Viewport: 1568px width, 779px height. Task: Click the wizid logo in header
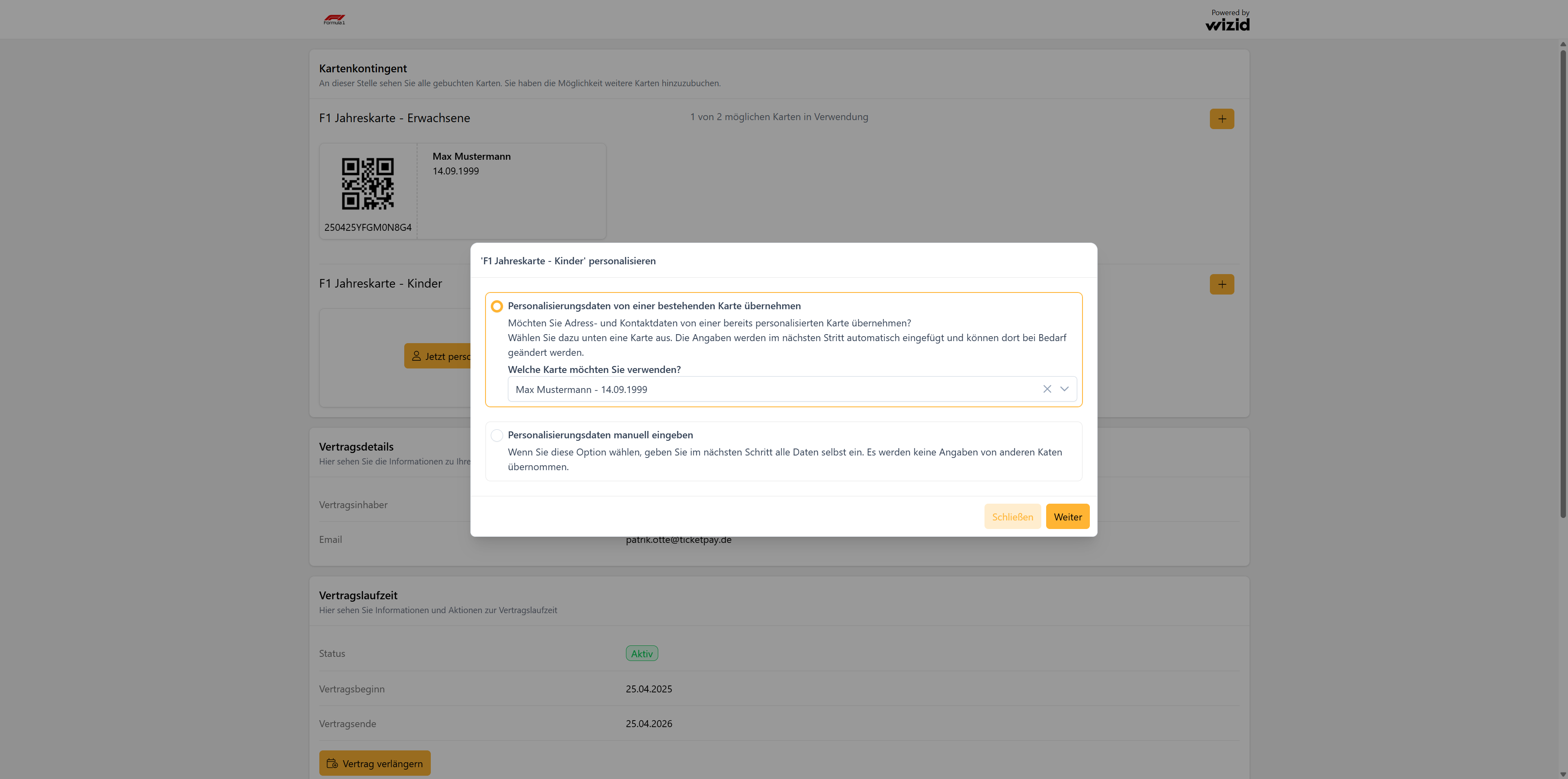tap(1227, 25)
